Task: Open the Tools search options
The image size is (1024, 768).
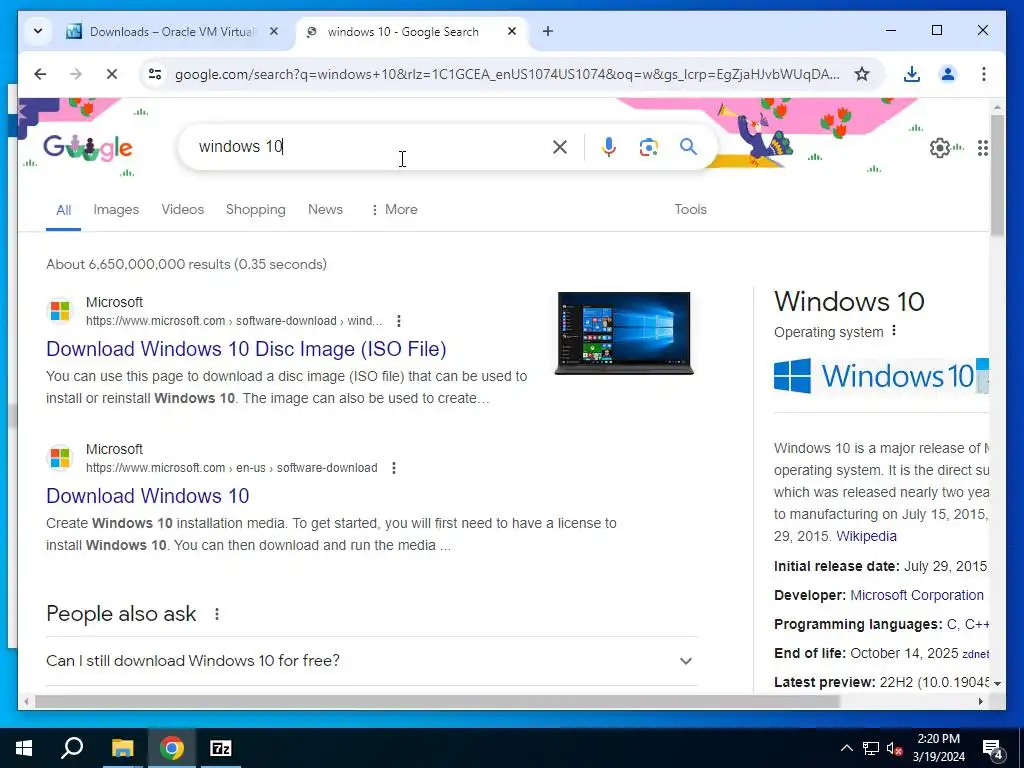Action: tap(690, 210)
